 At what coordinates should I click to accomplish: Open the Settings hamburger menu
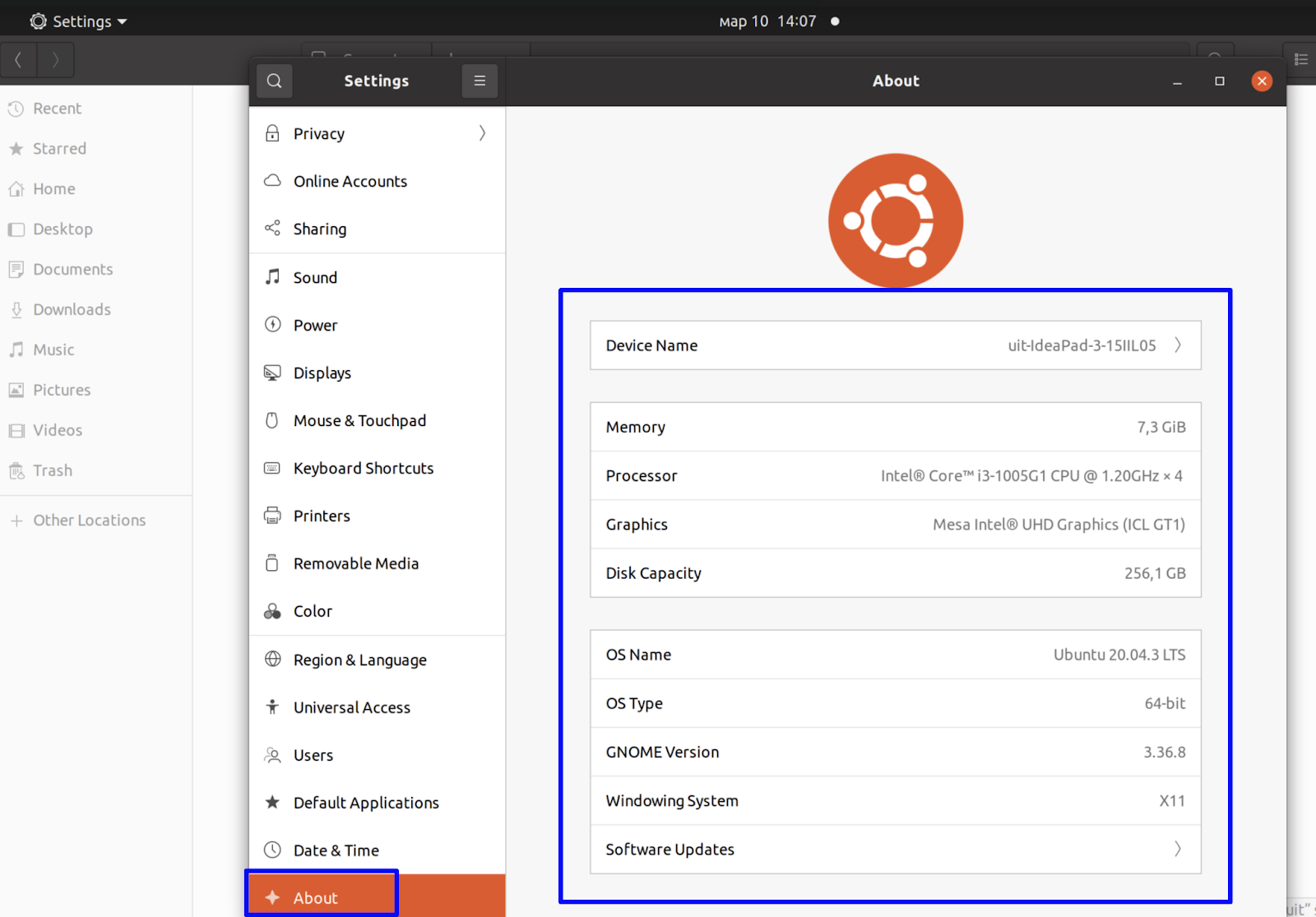[x=480, y=81]
